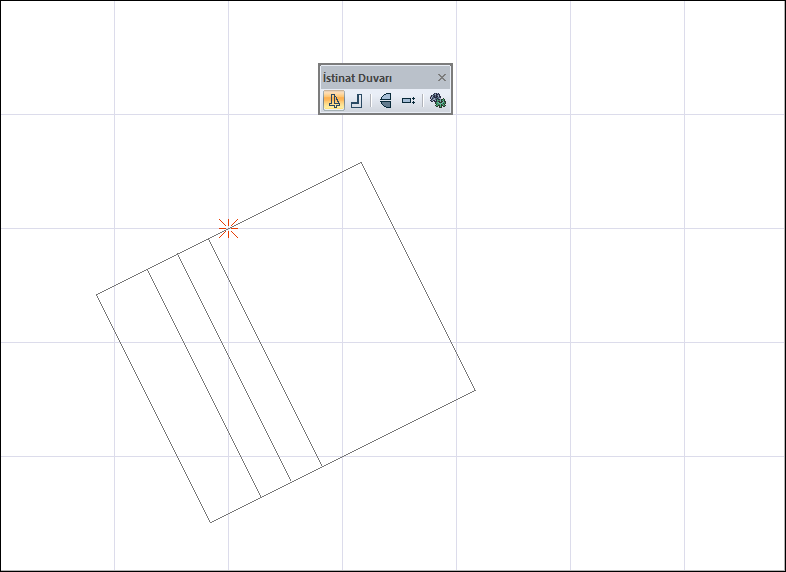
Task: Select the L-shaped retaining wall tool
Action: (356, 101)
